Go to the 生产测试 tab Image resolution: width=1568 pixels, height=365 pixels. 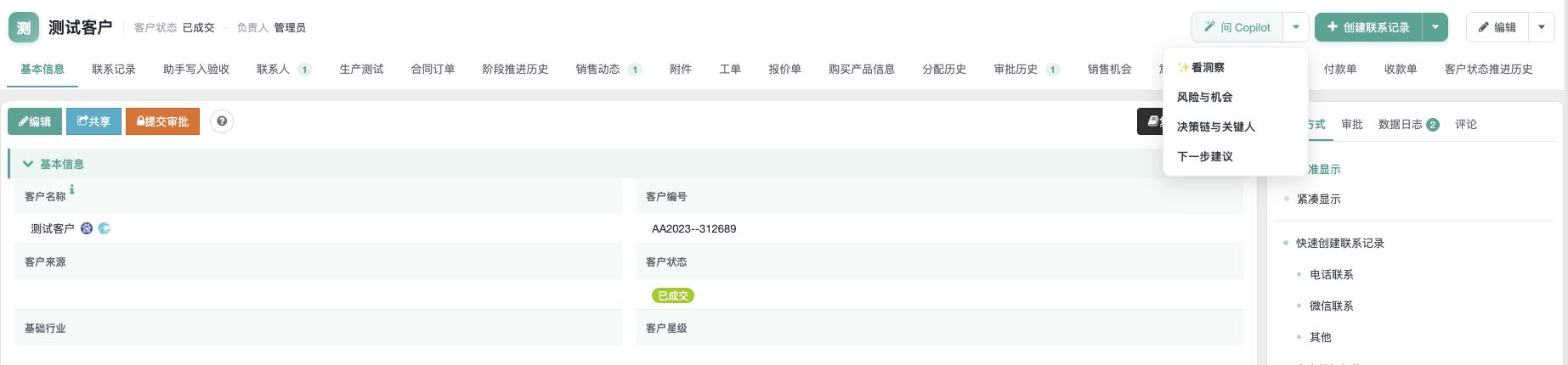tap(361, 69)
